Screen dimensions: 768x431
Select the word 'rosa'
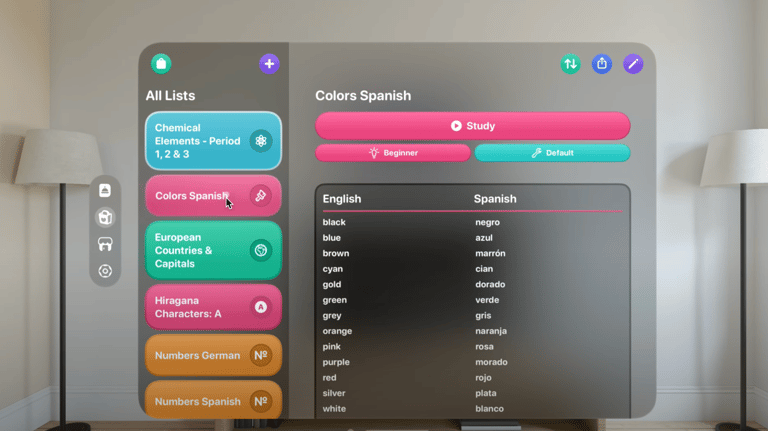coord(484,347)
